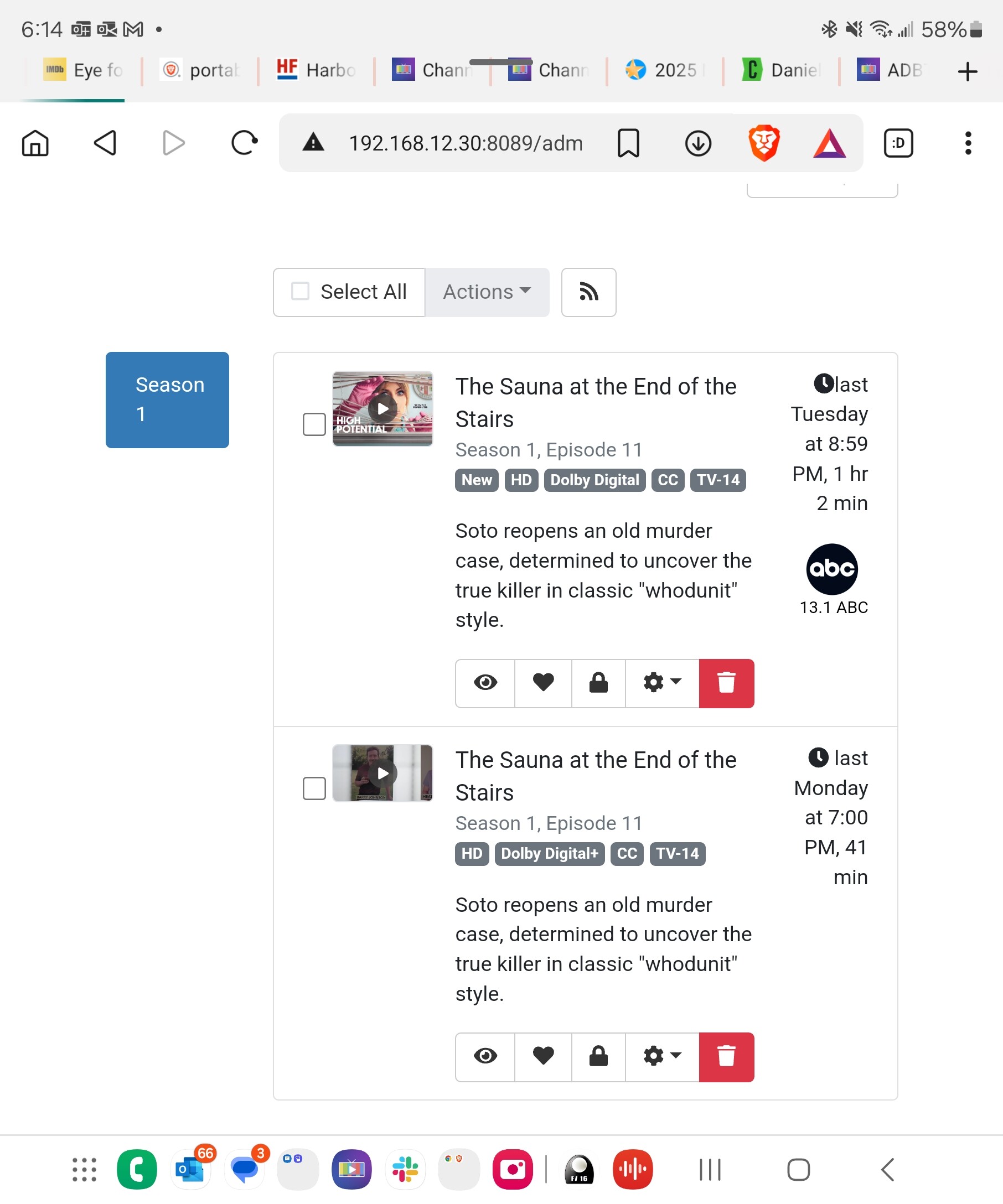Image resolution: width=1003 pixels, height=1204 pixels.
Task: Expand the second episode's gear options dropdown
Action: pyautogui.click(x=662, y=1057)
